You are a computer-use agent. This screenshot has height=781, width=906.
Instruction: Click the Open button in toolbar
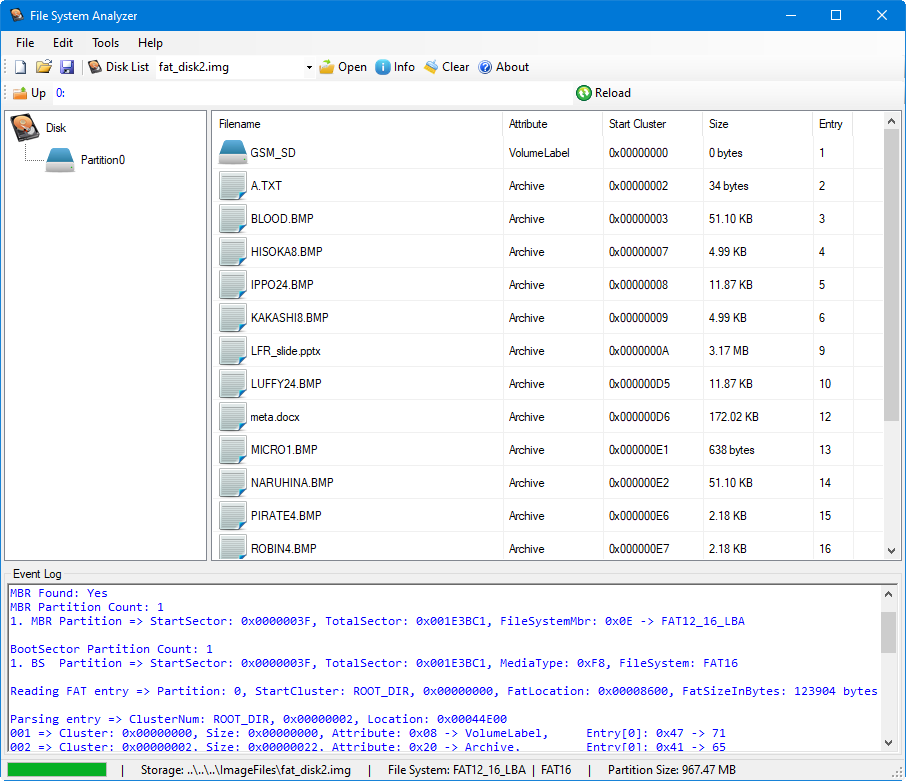click(343, 67)
